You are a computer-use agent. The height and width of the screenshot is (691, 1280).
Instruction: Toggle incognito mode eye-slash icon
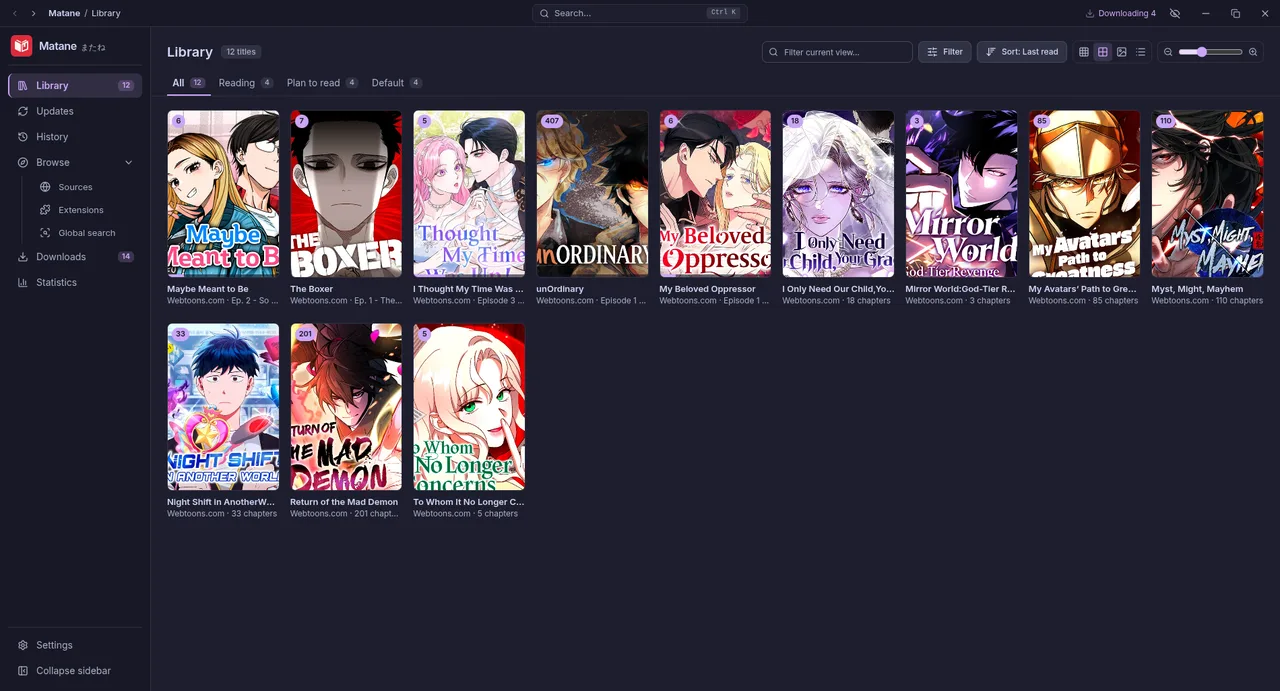coord(1175,13)
